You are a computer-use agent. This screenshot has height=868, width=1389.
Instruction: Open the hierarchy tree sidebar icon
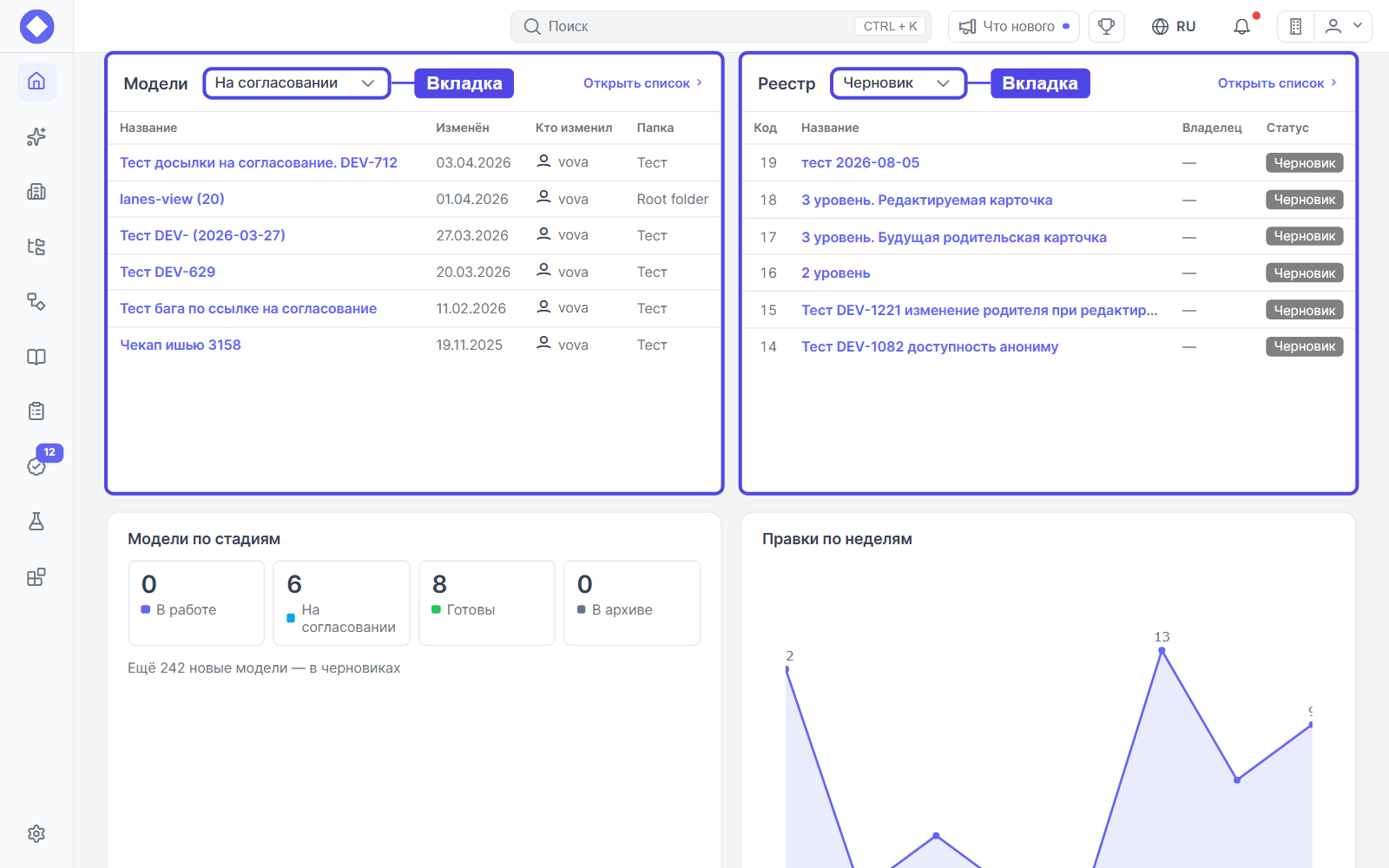pyautogui.click(x=36, y=247)
